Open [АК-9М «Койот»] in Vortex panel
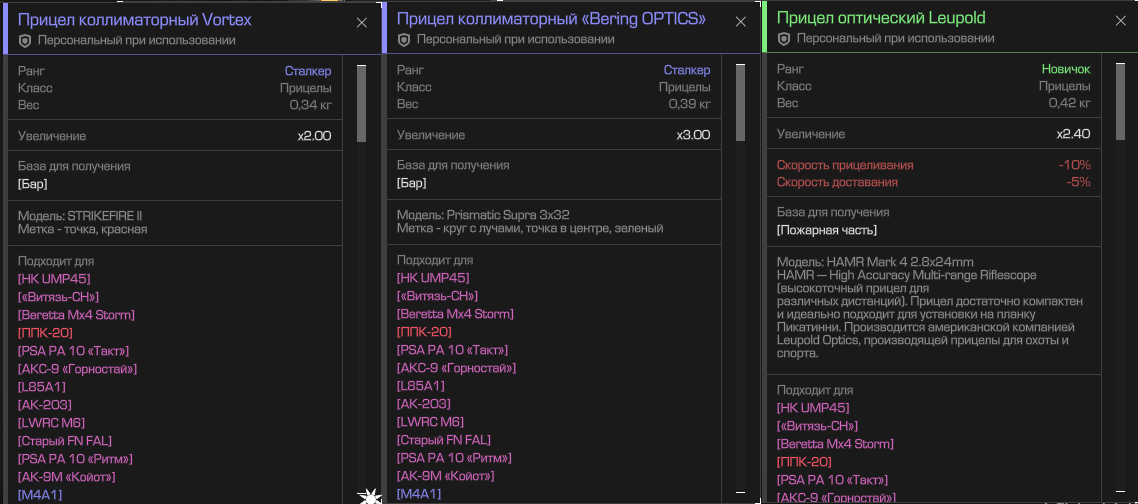 click(x=67, y=477)
